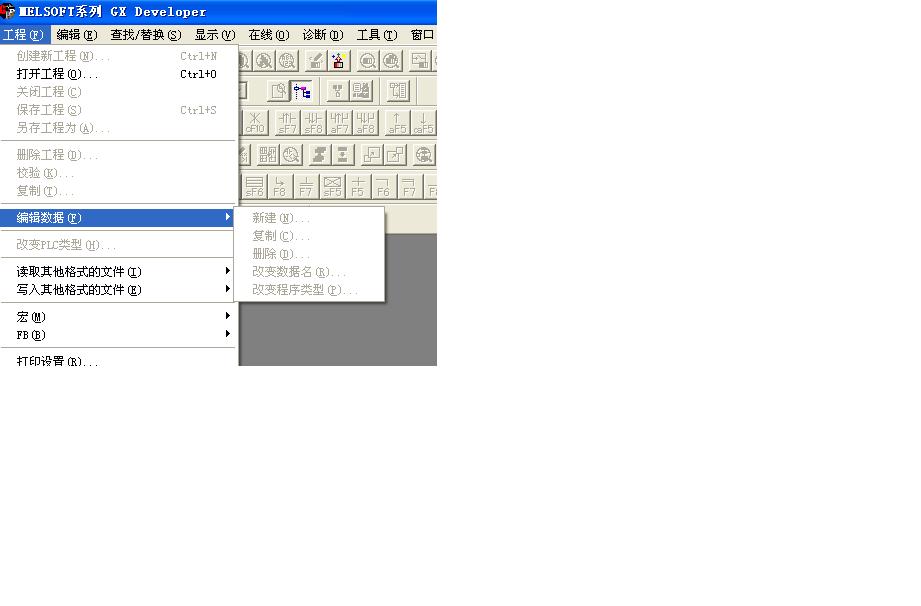Click the zoom-out overlapping squares icon
The image size is (921, 606).
coord(395,154)
